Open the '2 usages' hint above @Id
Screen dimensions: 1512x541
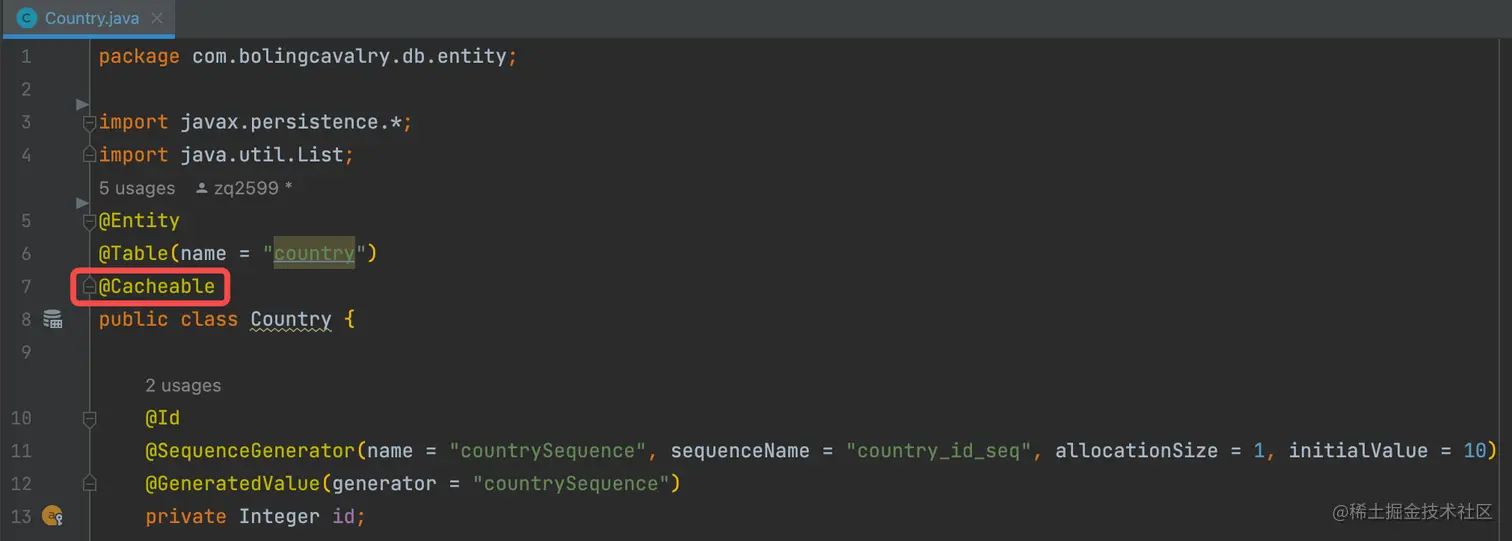(x=183, y=385)
